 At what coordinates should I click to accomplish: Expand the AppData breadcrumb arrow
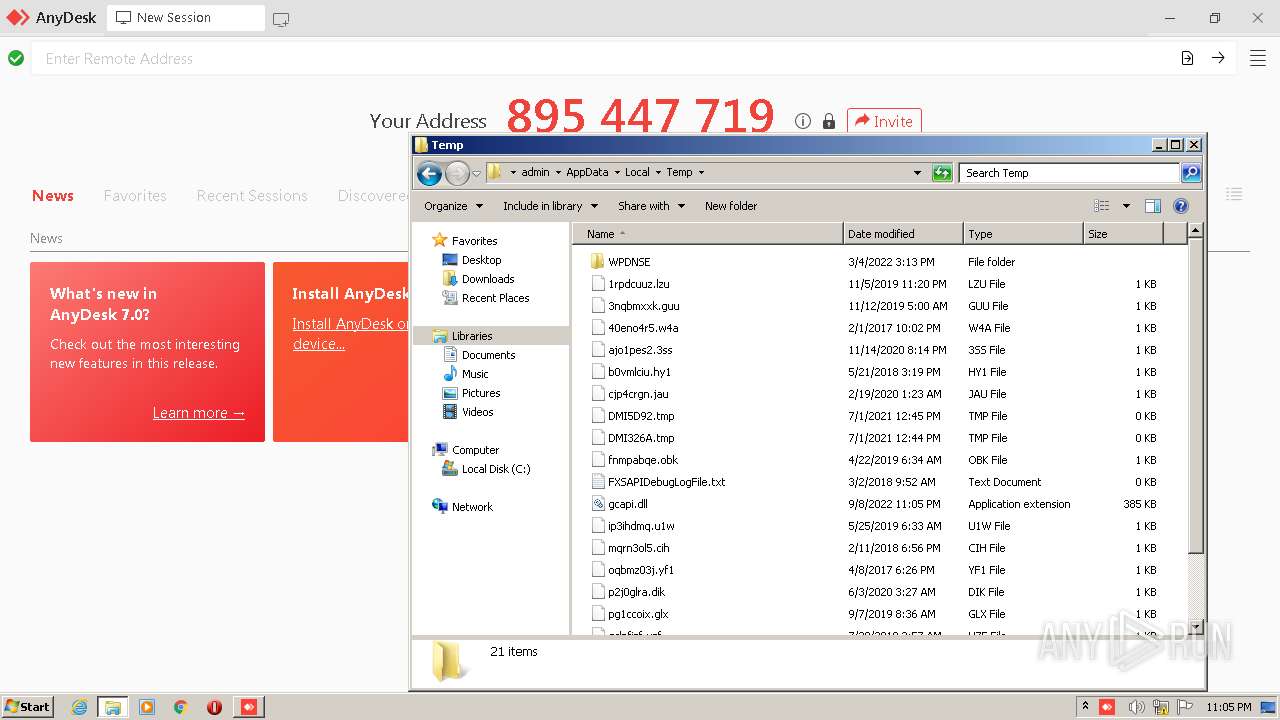tap(617, 173)
